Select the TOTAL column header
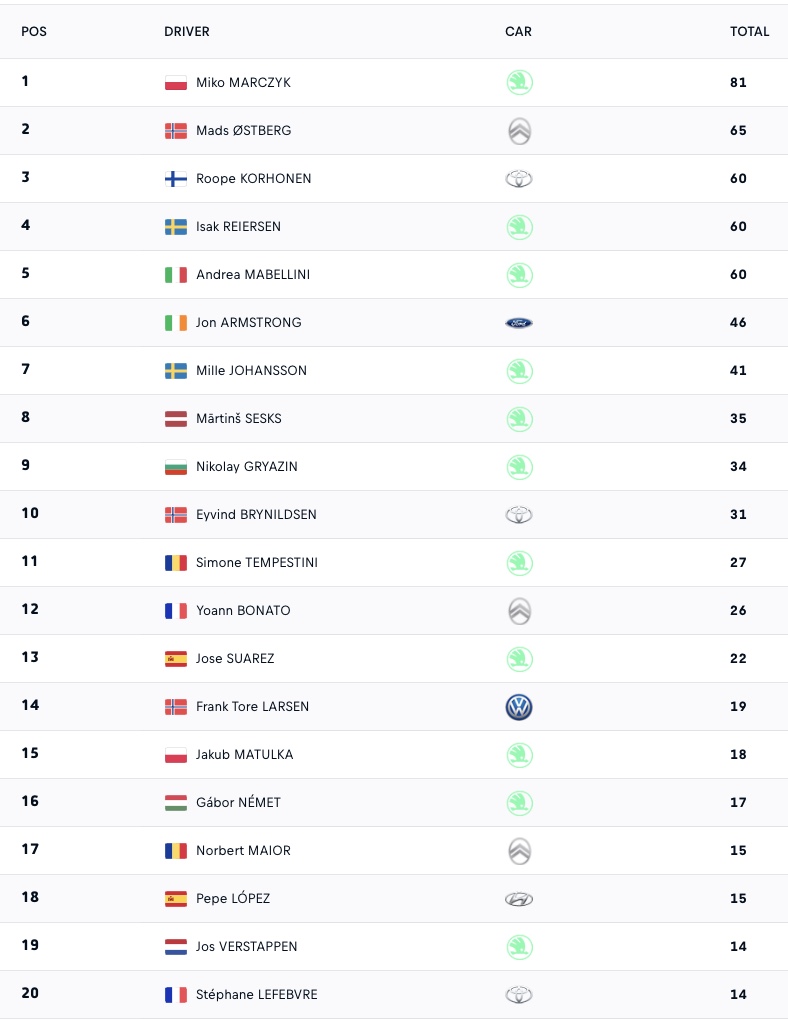788x1020 pixels. [x=749, y=31]
